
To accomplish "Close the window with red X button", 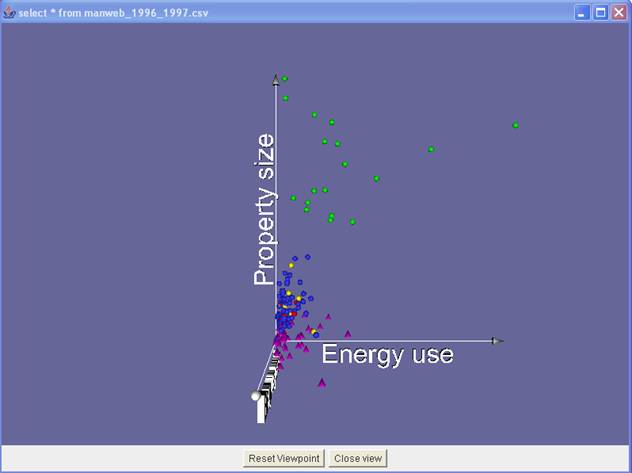I will [x=619, y=12].
